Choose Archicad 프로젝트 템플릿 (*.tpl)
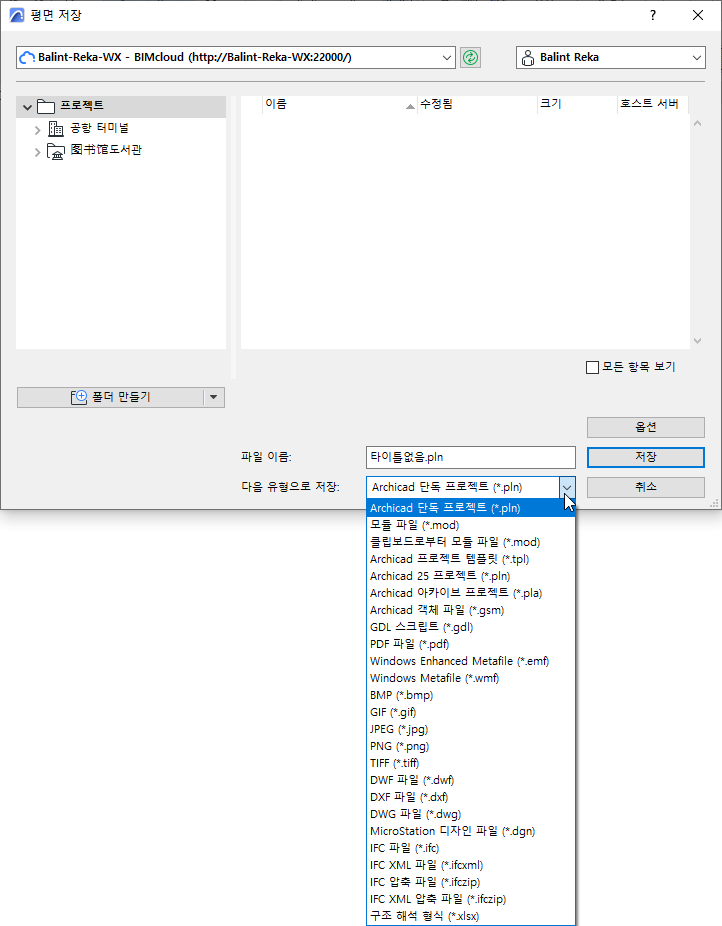The height and width of the screenshot is (926, 722). coord(471,559)
